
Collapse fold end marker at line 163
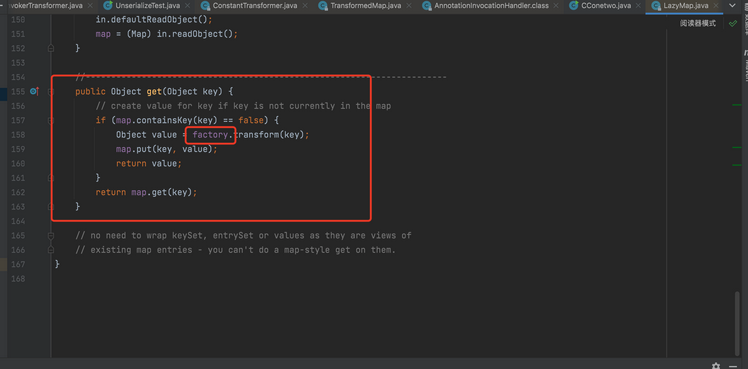[51, 206]
